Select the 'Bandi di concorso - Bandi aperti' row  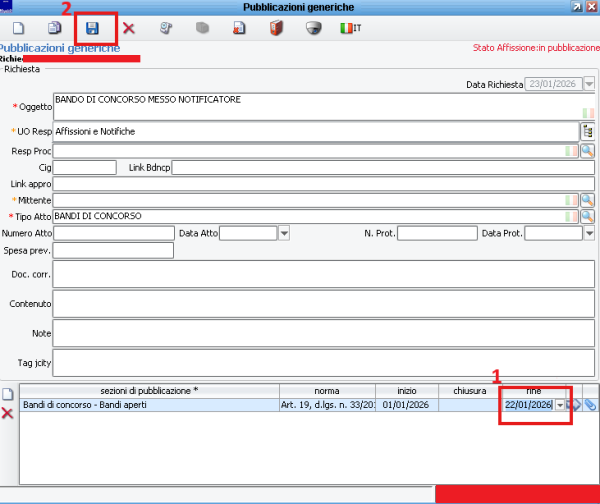click(x=148, y=405)
